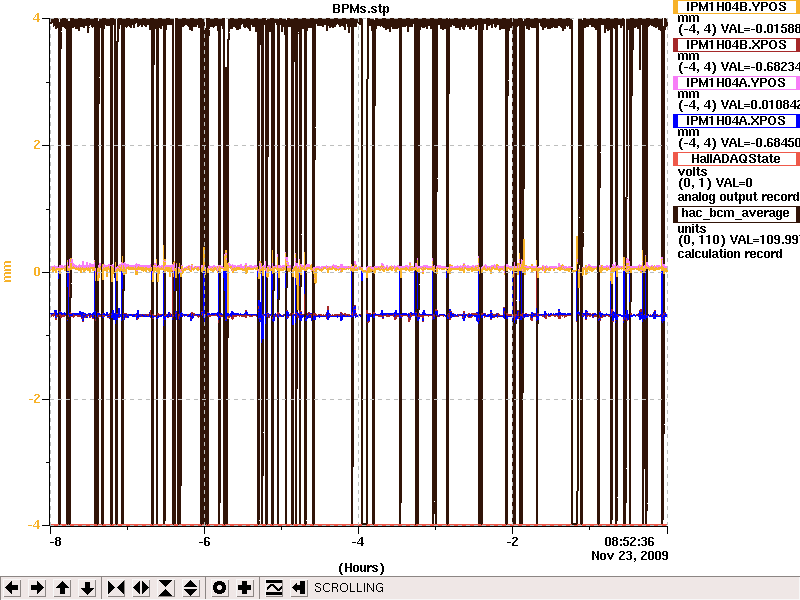Click the "calculation record" description
The width and height of the screenshot is (800, 600).
click(730, 254)
